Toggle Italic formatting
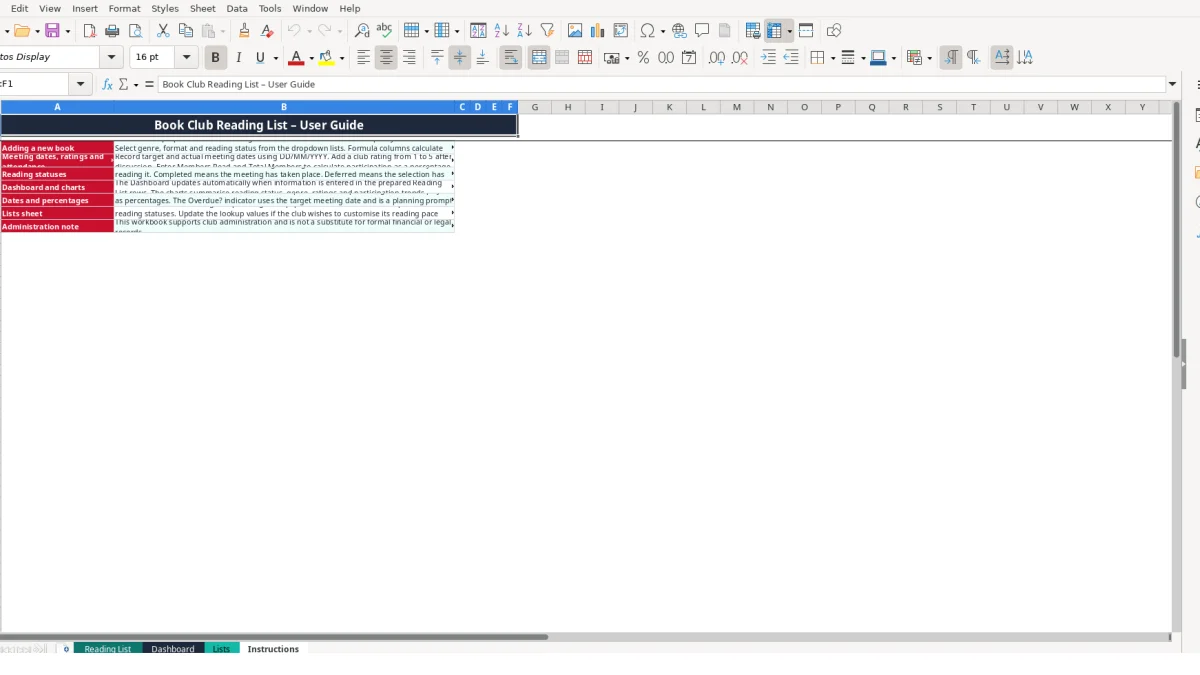The image size is (1200, 675). point(238,58)
